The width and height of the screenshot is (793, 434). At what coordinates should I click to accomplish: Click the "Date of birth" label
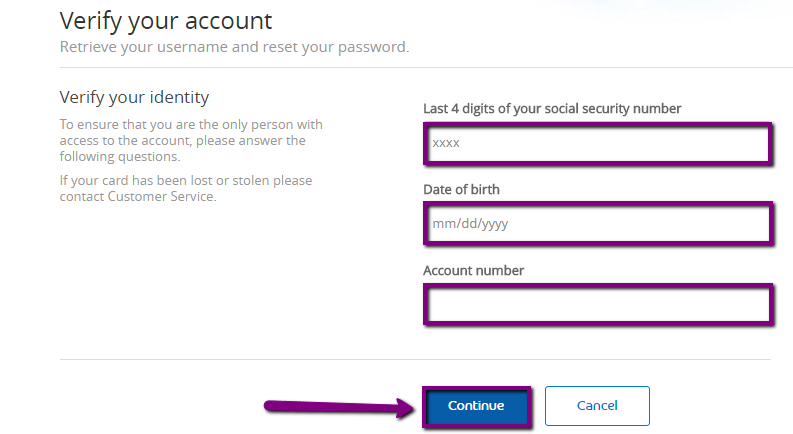[x=461, y=189]
